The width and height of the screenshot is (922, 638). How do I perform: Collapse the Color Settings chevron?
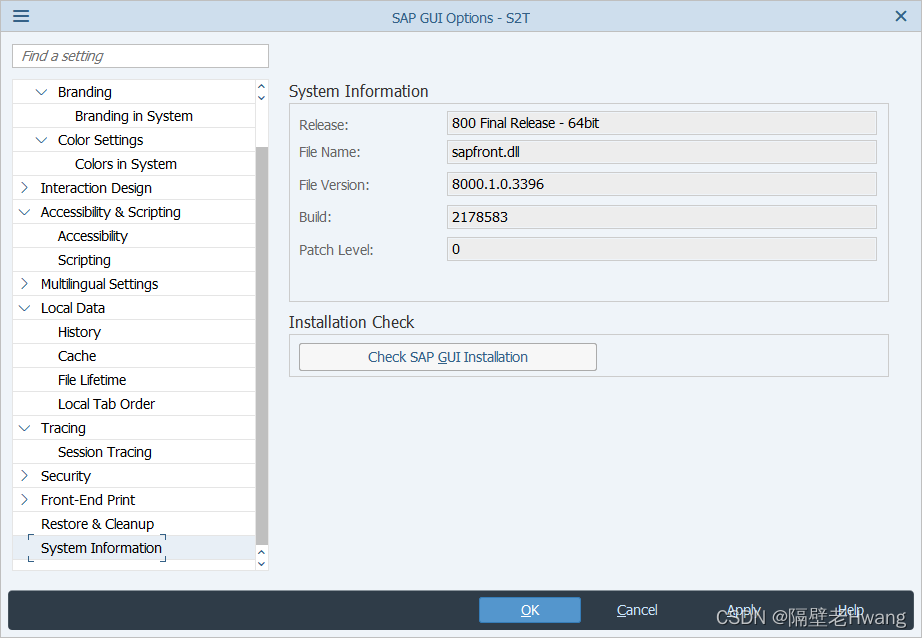(41, 140)
